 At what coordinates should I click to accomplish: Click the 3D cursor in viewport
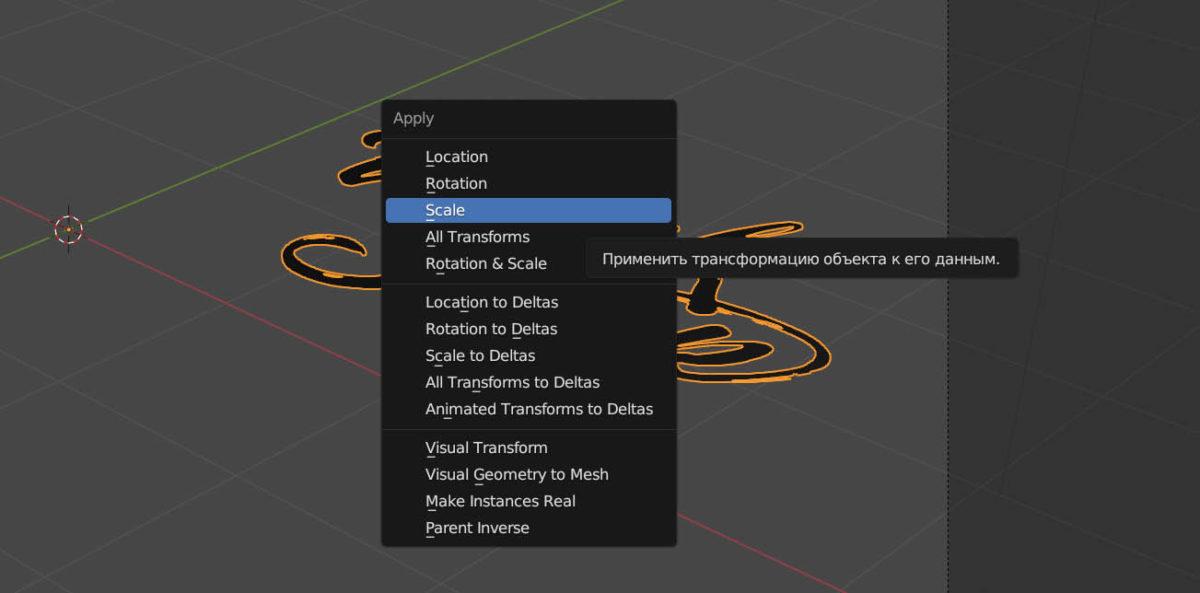click(x=68, y=229)
